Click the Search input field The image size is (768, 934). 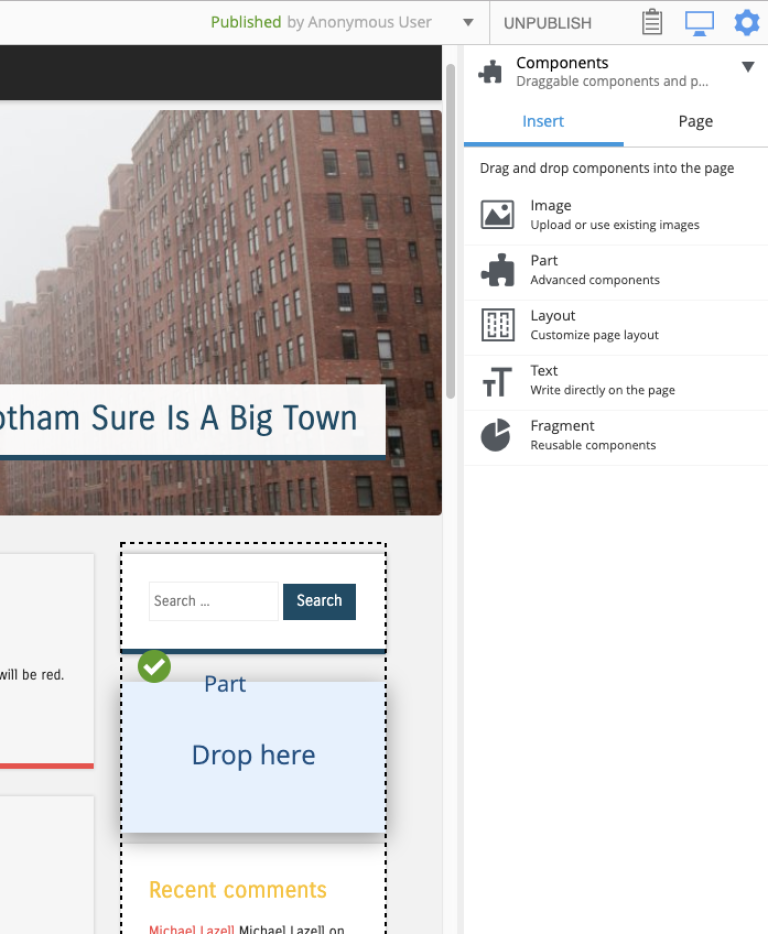click(x=213, y=601)
